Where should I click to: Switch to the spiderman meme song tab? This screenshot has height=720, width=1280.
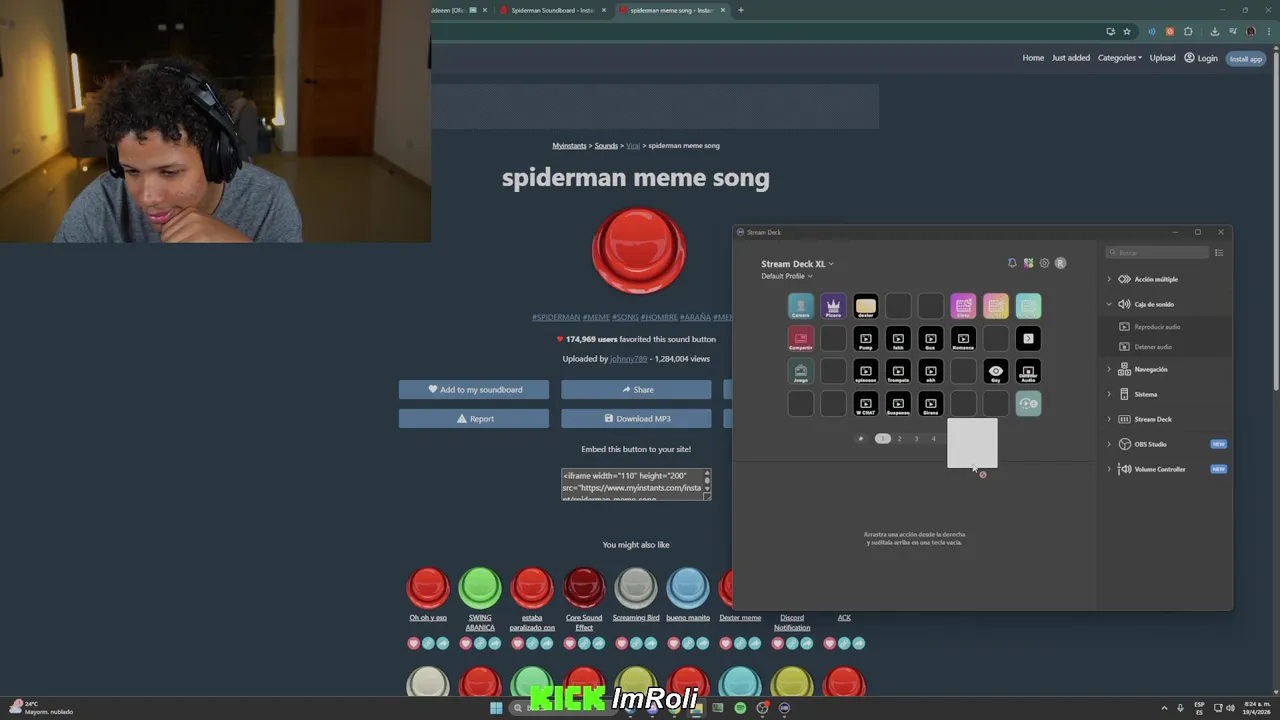[670, 10]
